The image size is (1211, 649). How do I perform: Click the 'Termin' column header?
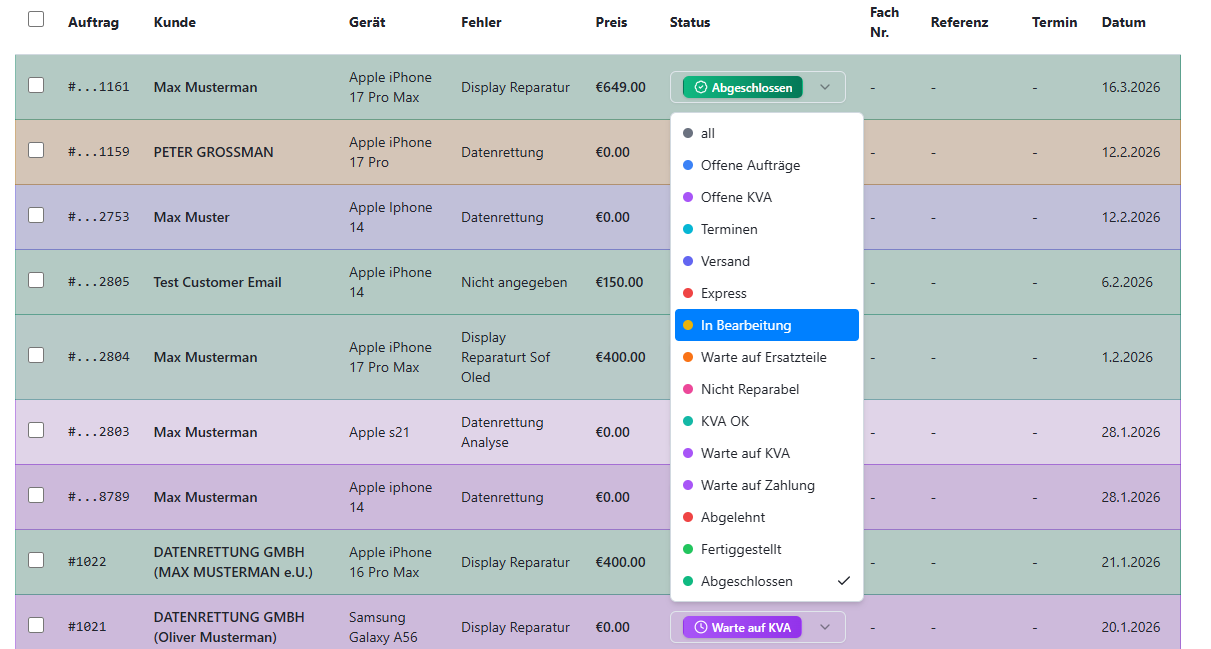[1055, 22]
